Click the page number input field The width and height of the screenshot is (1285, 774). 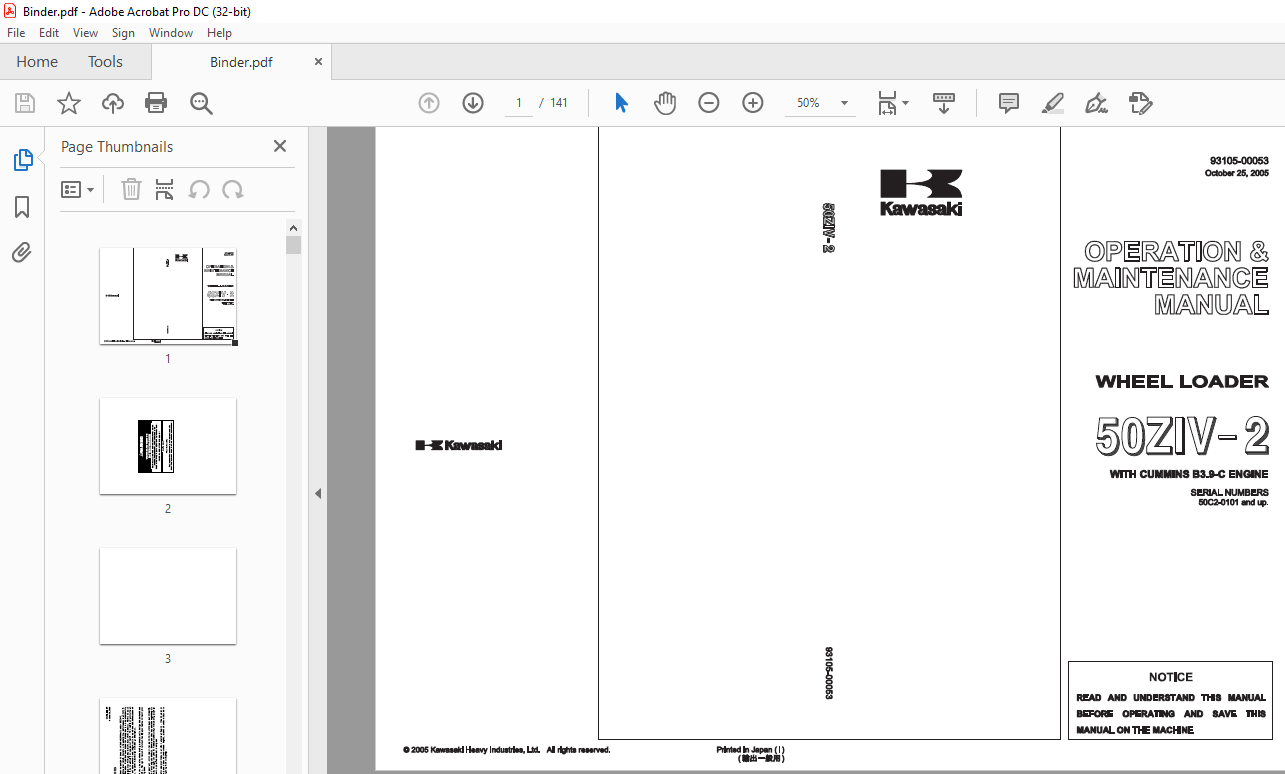click(x=519, y=103)
